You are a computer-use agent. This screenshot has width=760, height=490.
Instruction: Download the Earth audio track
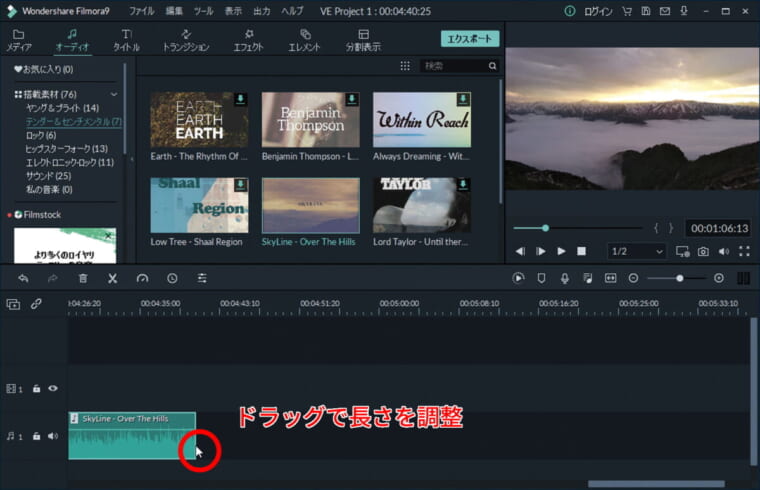pyautogui.click(x=240, y=99)
